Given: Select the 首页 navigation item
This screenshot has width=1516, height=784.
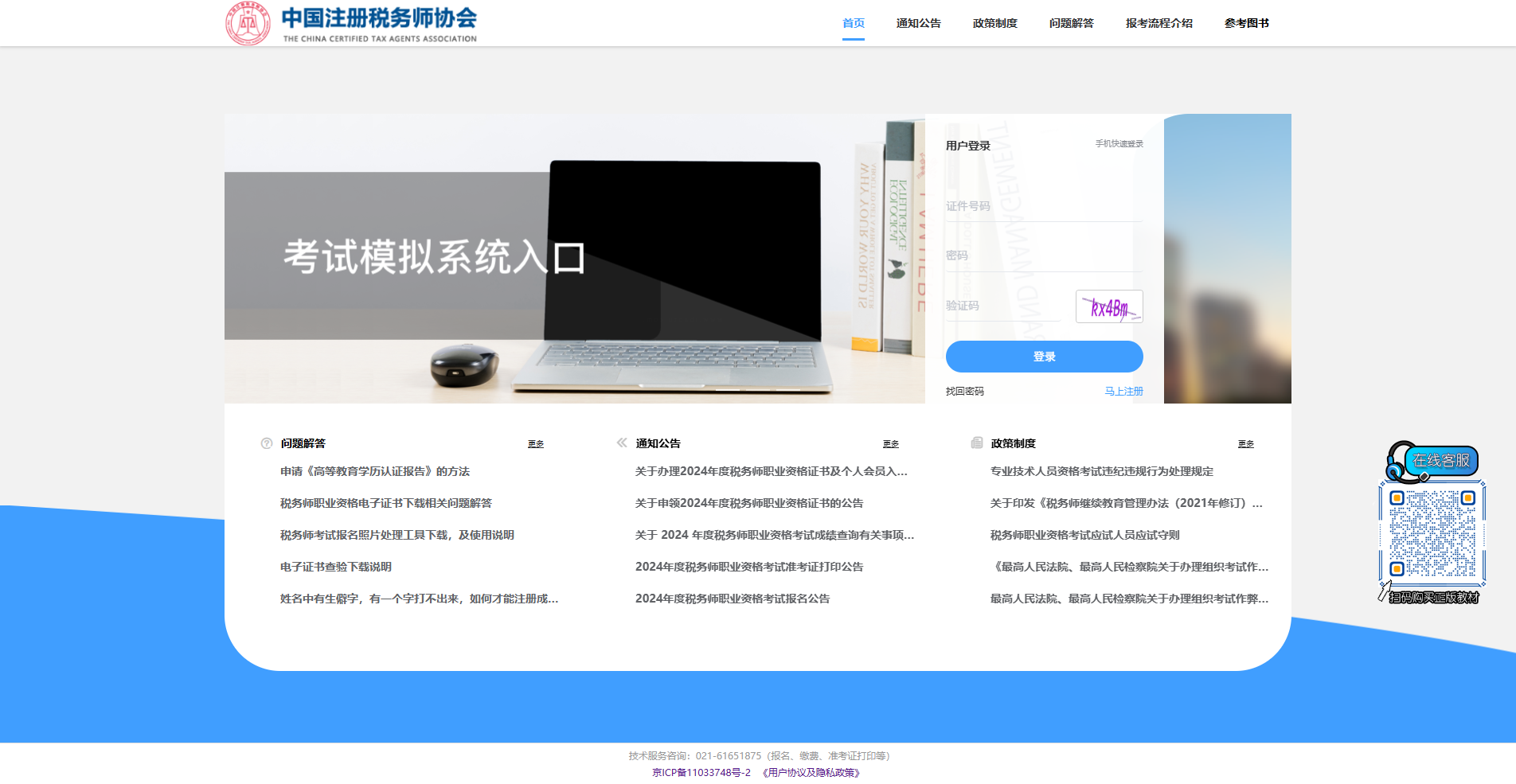Looking at the screenshot, I should [x=853, y=23].
